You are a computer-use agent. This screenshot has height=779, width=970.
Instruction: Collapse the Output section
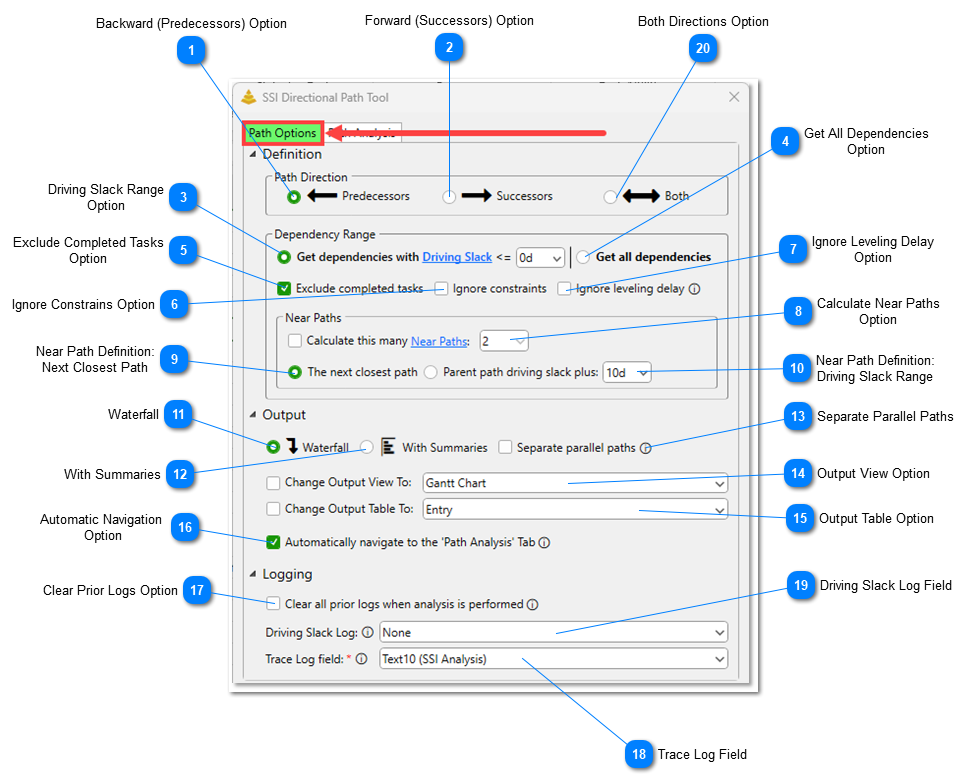coord(252,415)
